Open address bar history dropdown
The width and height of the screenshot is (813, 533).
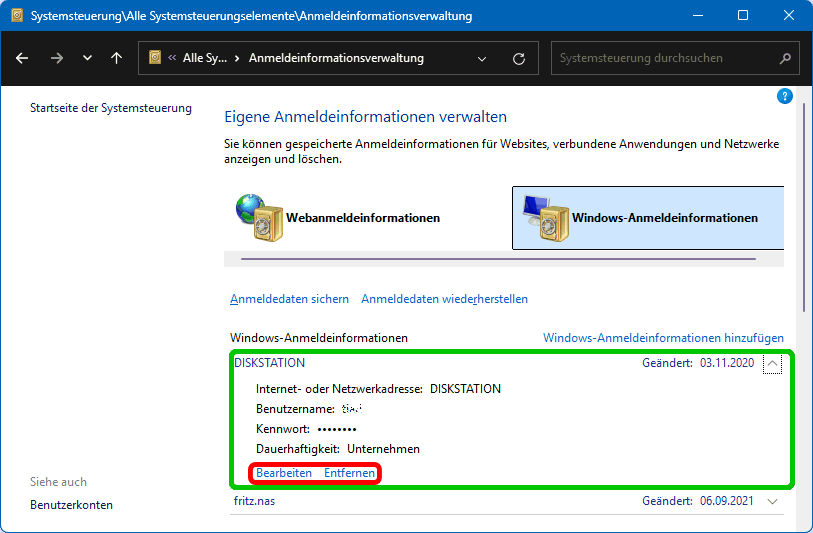coord(482,58)
